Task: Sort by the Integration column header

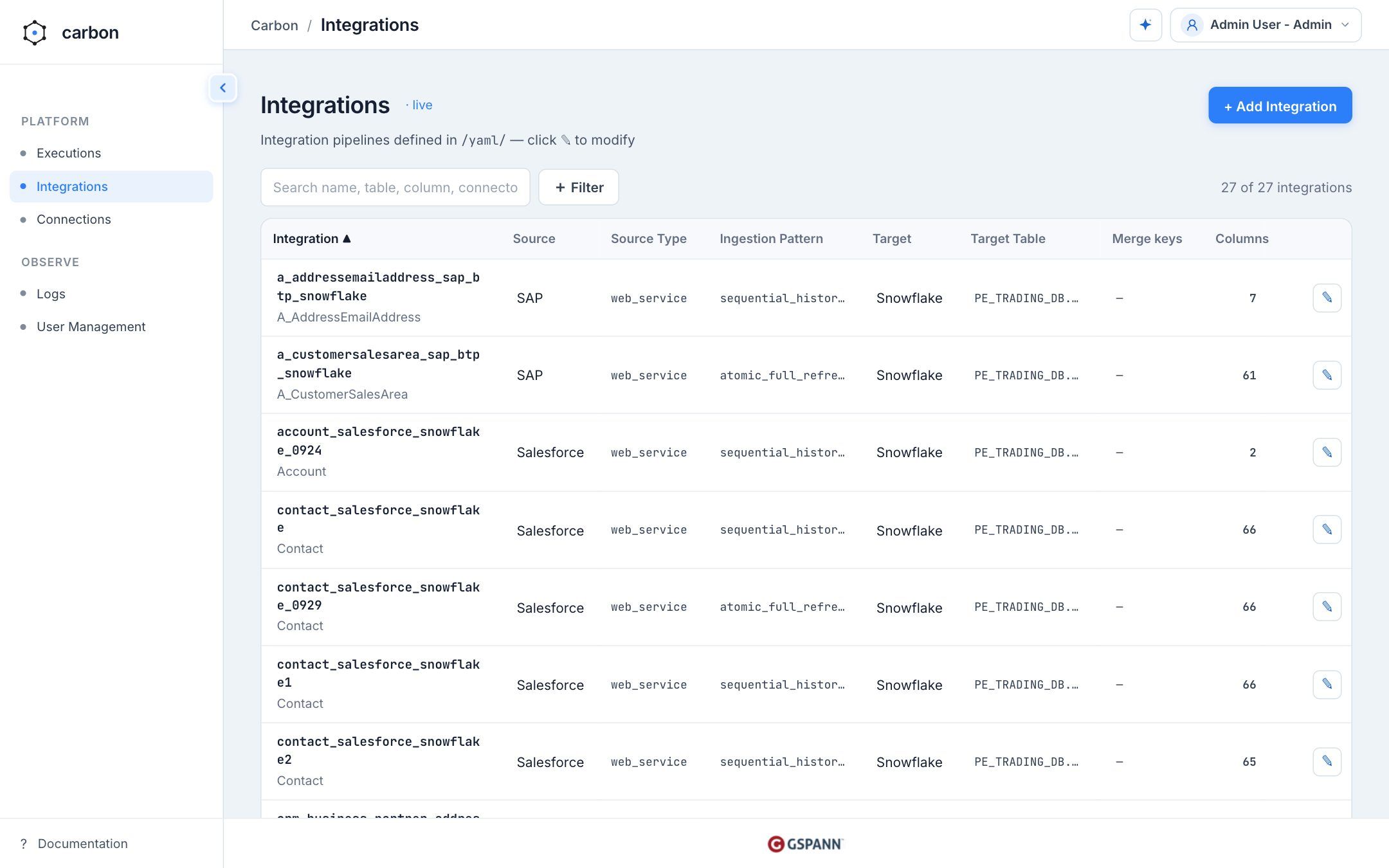Action: 312,239
